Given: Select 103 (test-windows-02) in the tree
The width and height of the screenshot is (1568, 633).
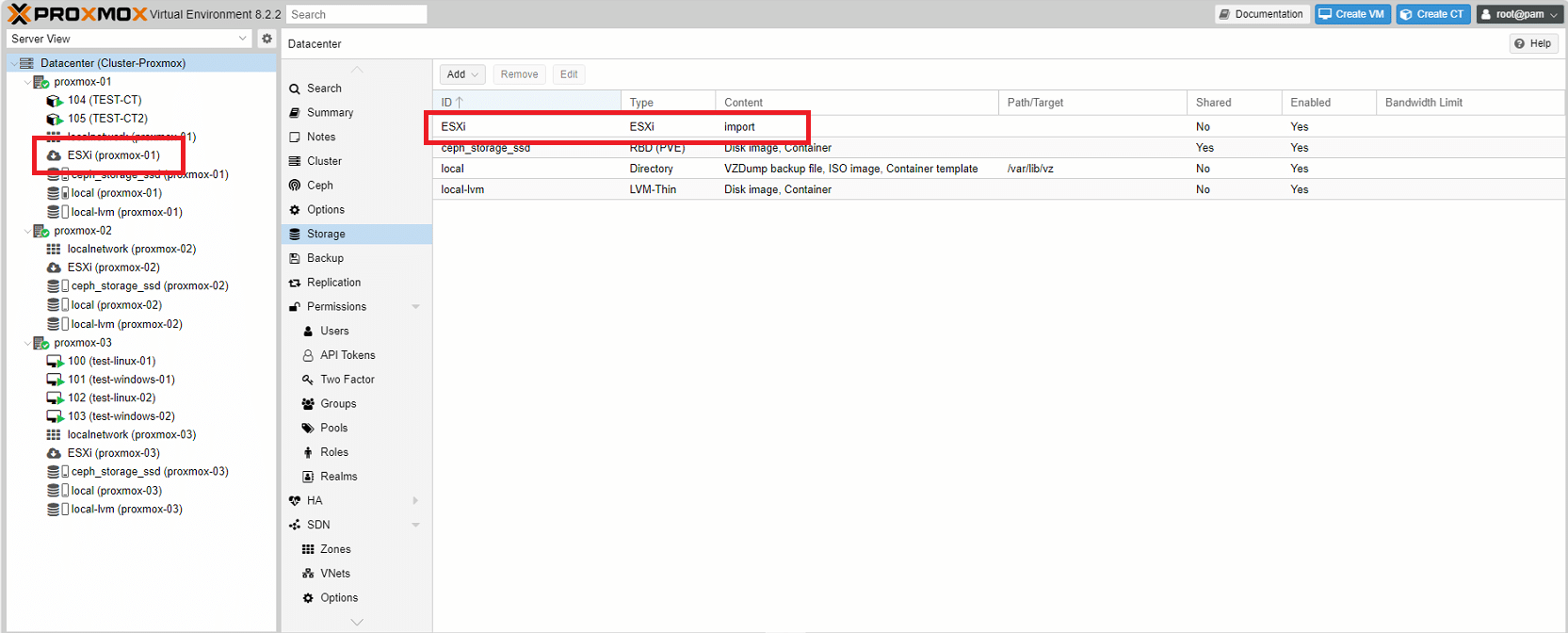Looking at the screenshot, I should pos(121,416).
